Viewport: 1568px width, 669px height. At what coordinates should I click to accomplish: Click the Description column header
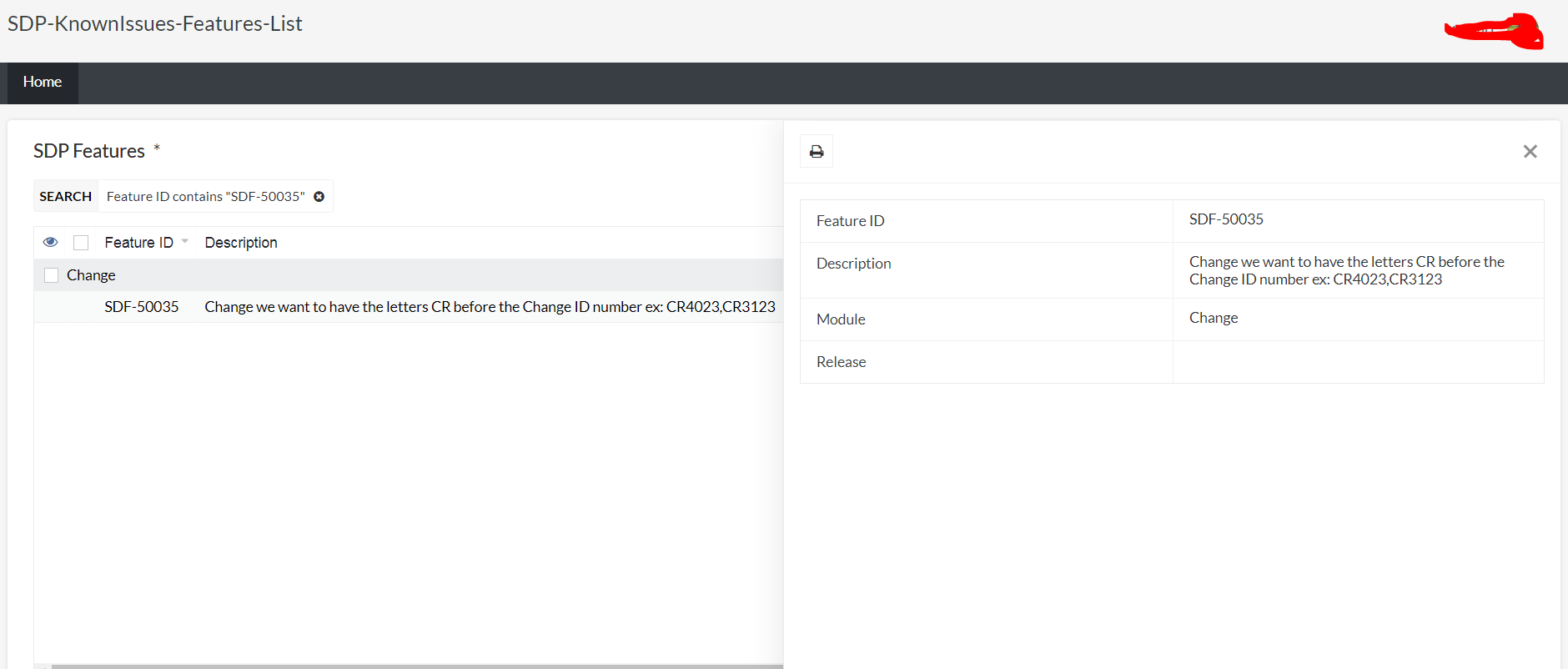coord(241,243)
